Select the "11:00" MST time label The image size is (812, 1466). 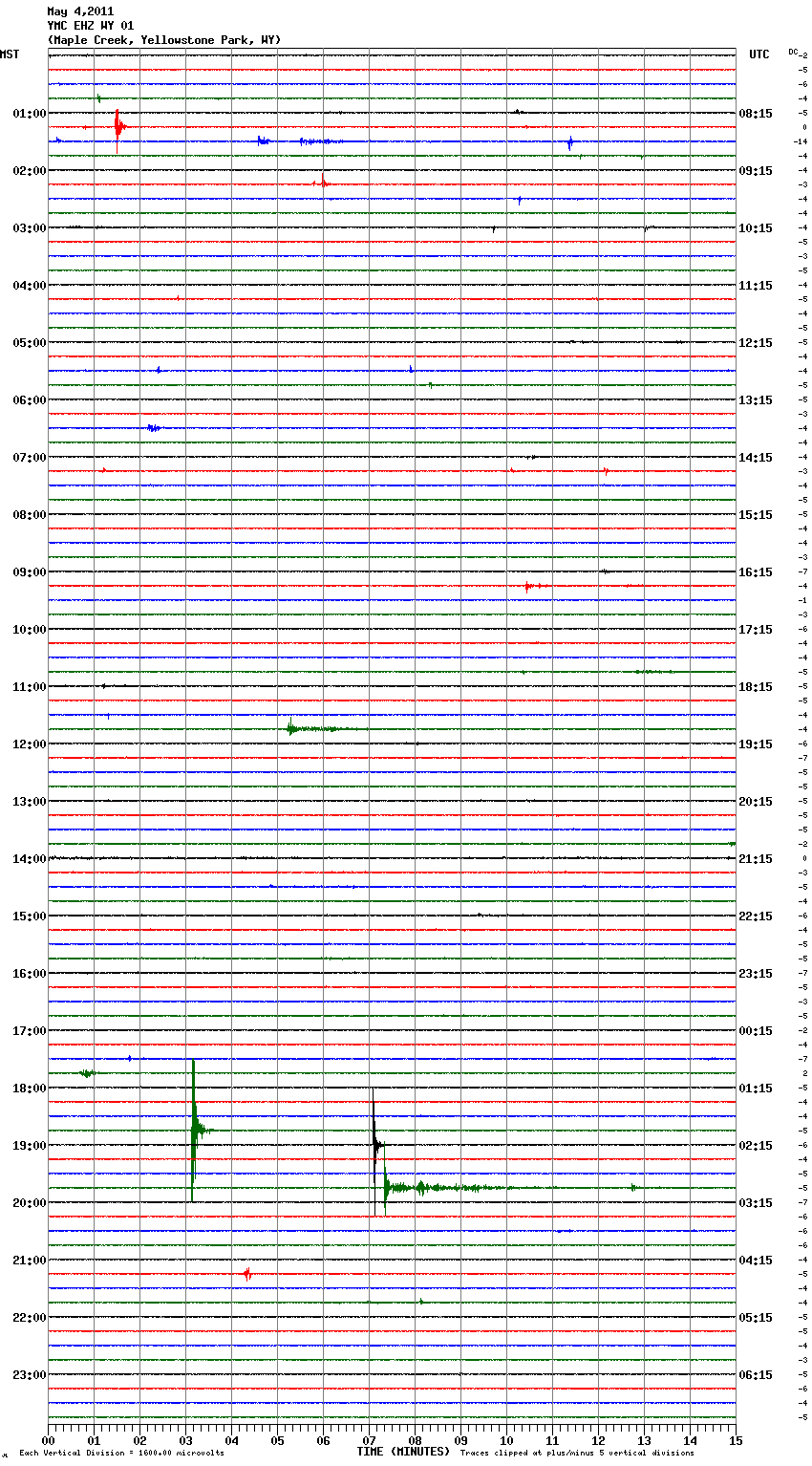(30, 687)
